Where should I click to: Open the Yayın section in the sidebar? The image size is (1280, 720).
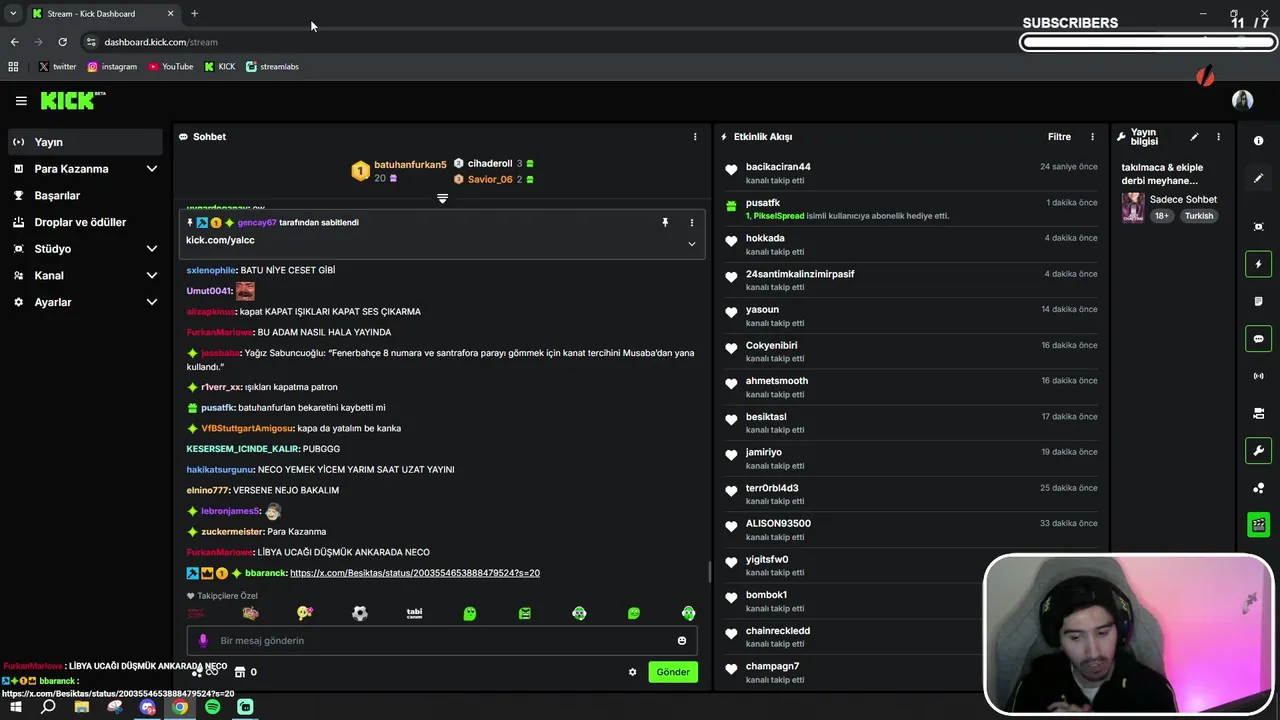point(85,142)
